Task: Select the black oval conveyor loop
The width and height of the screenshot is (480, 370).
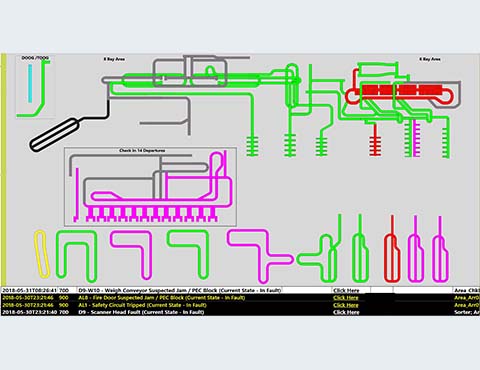Action: coord(55,135)
